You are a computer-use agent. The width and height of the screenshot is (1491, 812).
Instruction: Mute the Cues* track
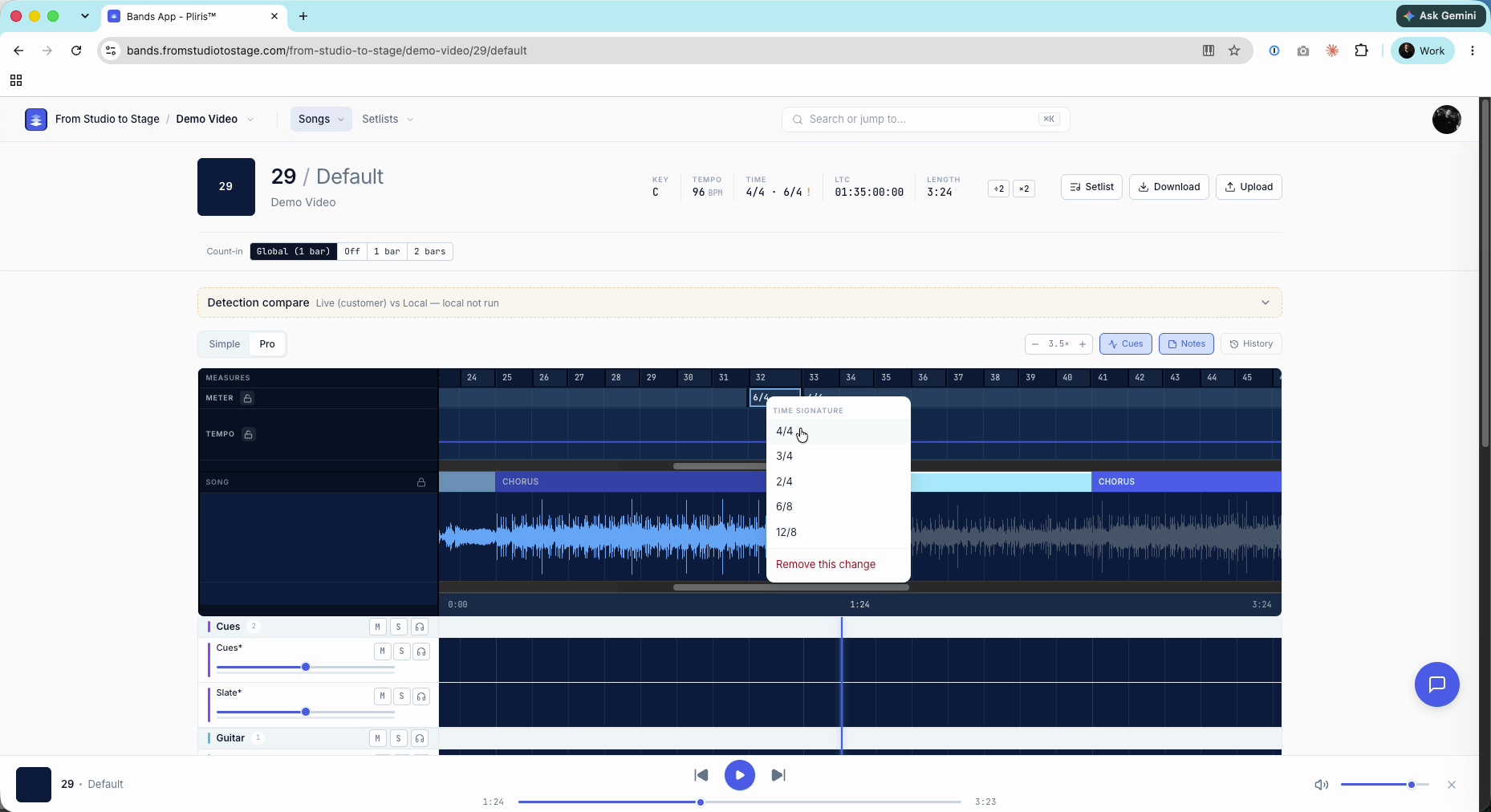(382, 652)
